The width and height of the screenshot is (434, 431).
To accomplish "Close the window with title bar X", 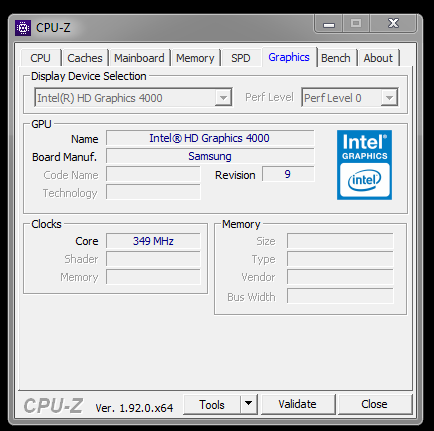I will tap(393, 23).
